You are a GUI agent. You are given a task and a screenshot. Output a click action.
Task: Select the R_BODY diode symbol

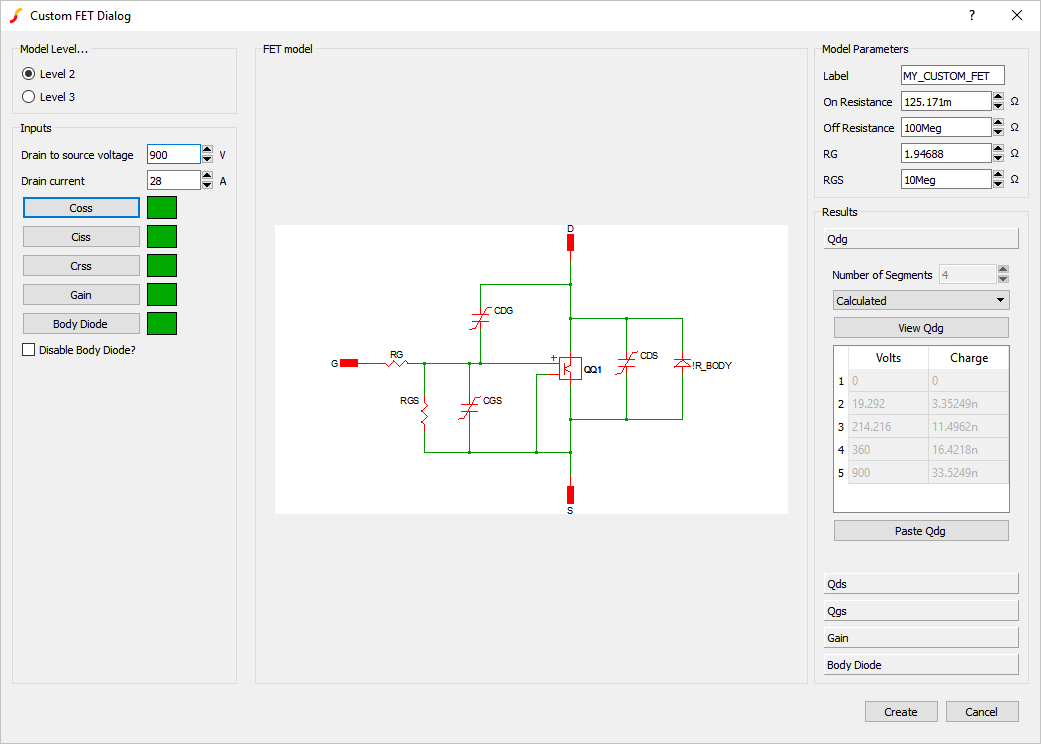pyautogui.click(x=683, y=365)
